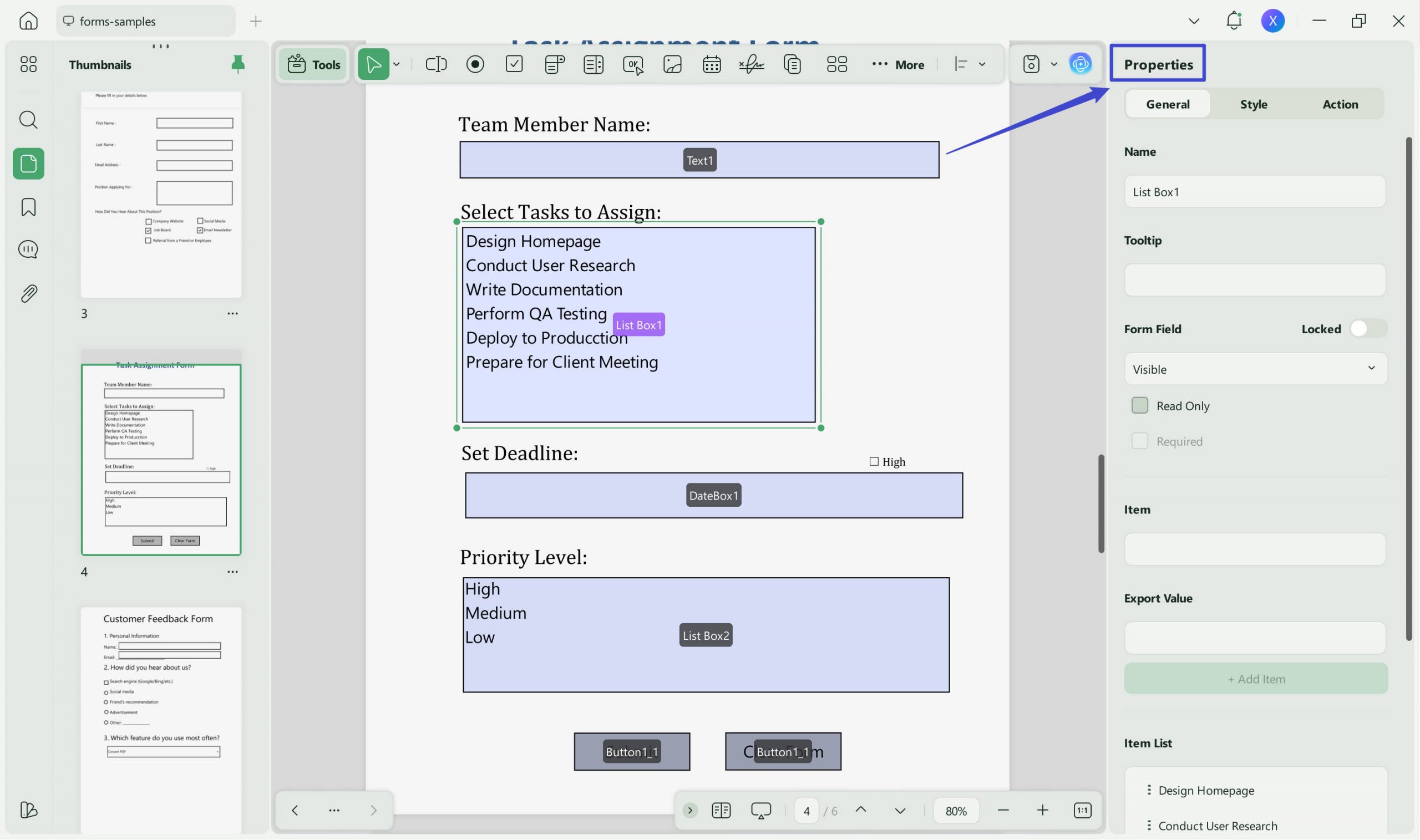Toggle the Locked switch
This screenshot has width=1420, height=840.
click(1368, 329)
